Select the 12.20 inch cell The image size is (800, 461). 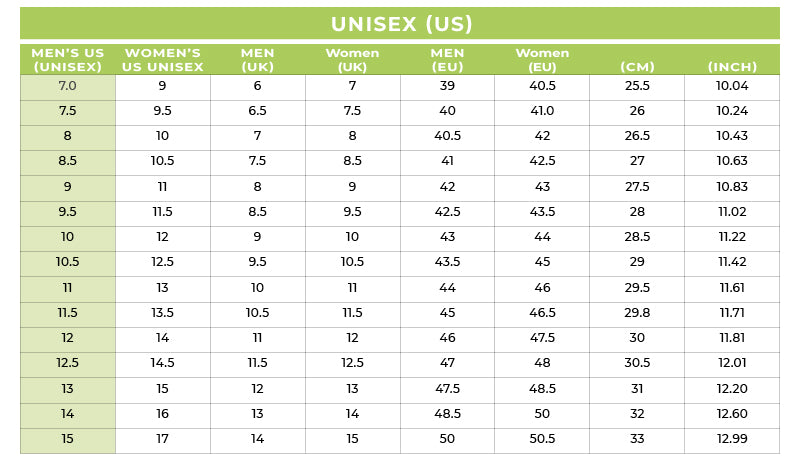click(732, 390)
